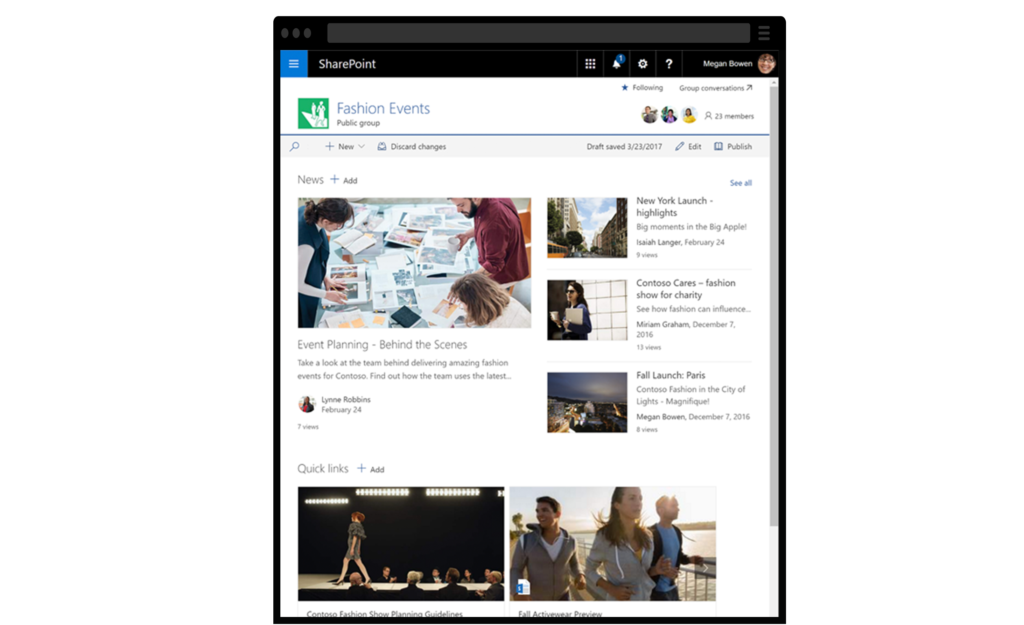
Task: Click Miriam Graham author name
Action: pyautogui.click(x=662, y=324)
